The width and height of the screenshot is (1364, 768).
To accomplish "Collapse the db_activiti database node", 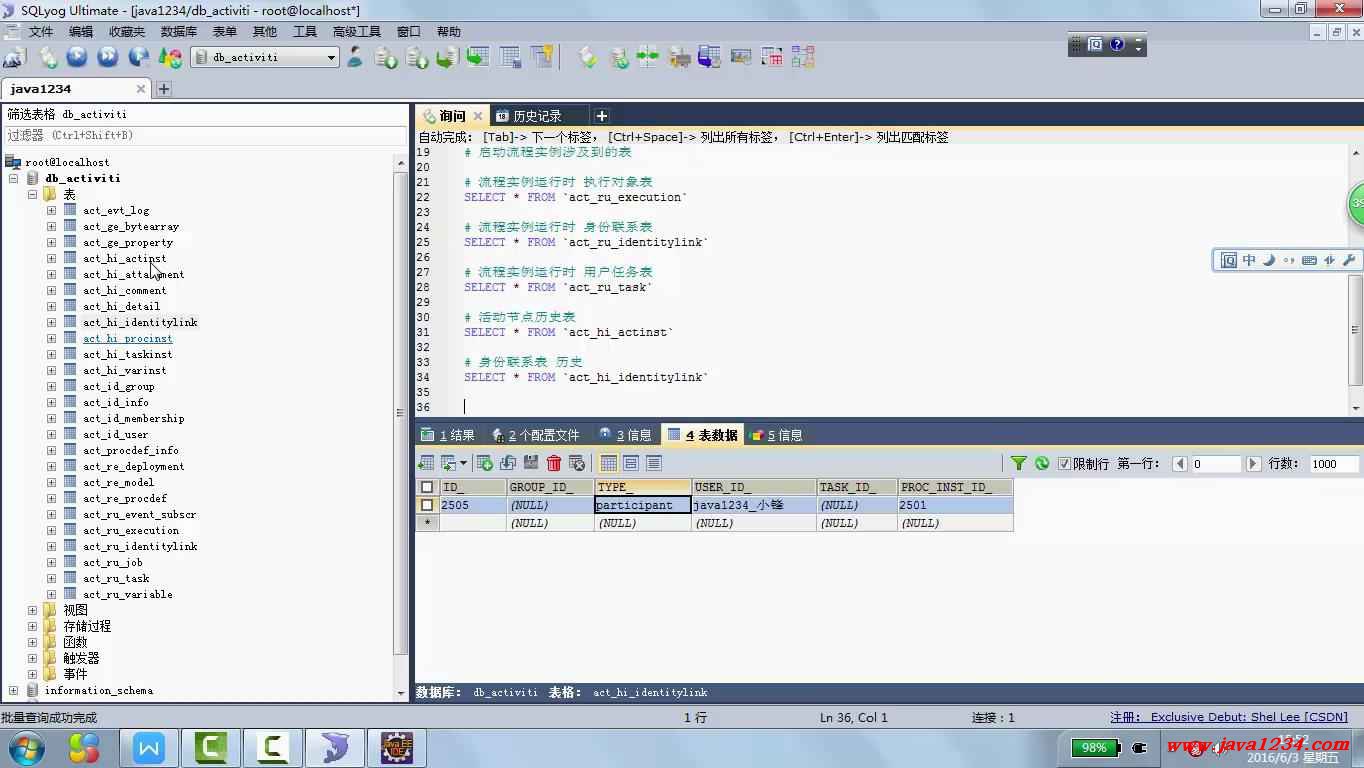I will pos(13,178).
